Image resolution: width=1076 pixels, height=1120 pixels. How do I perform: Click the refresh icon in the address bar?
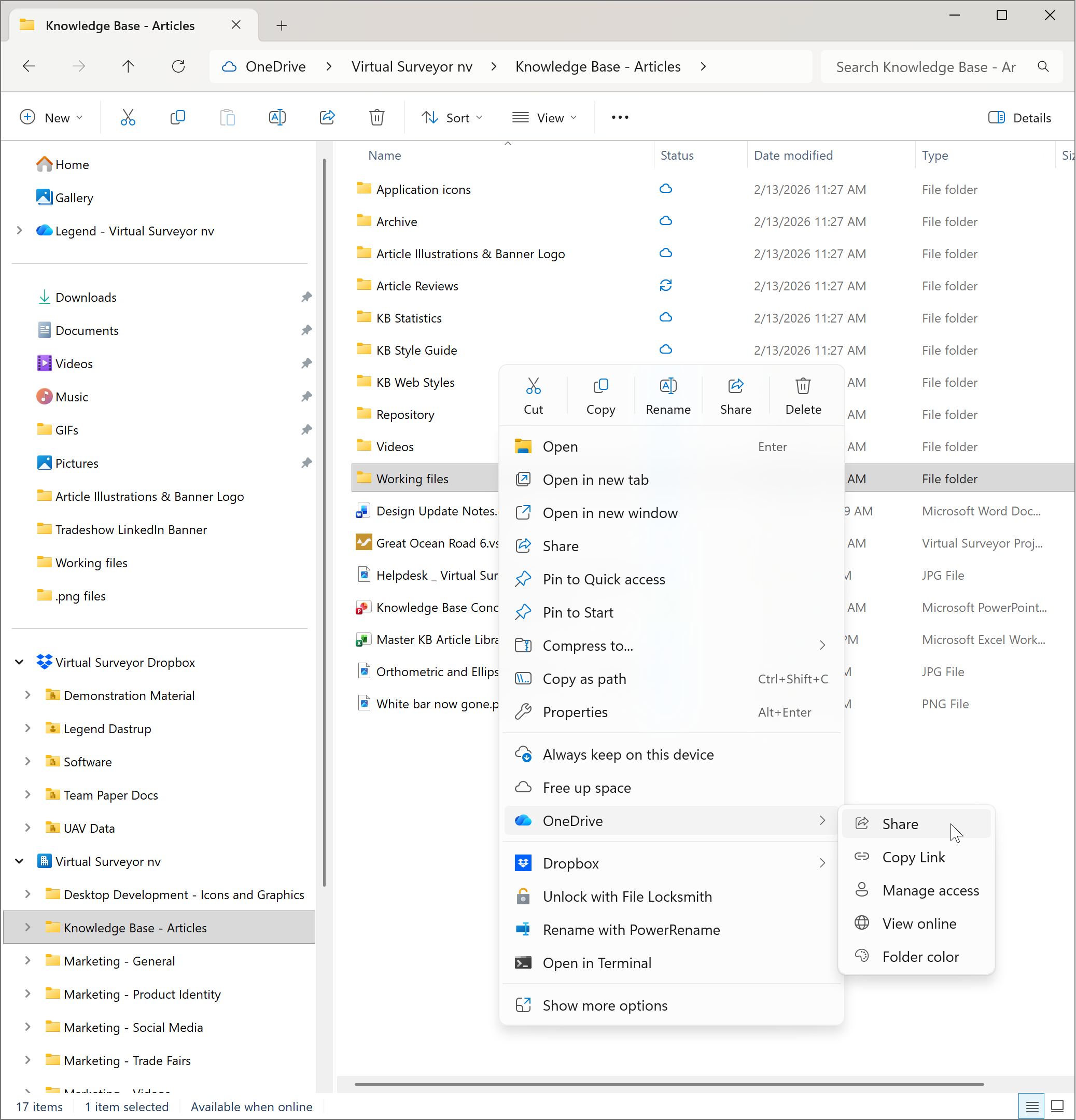pyautogui.click(x=178, y=66)
